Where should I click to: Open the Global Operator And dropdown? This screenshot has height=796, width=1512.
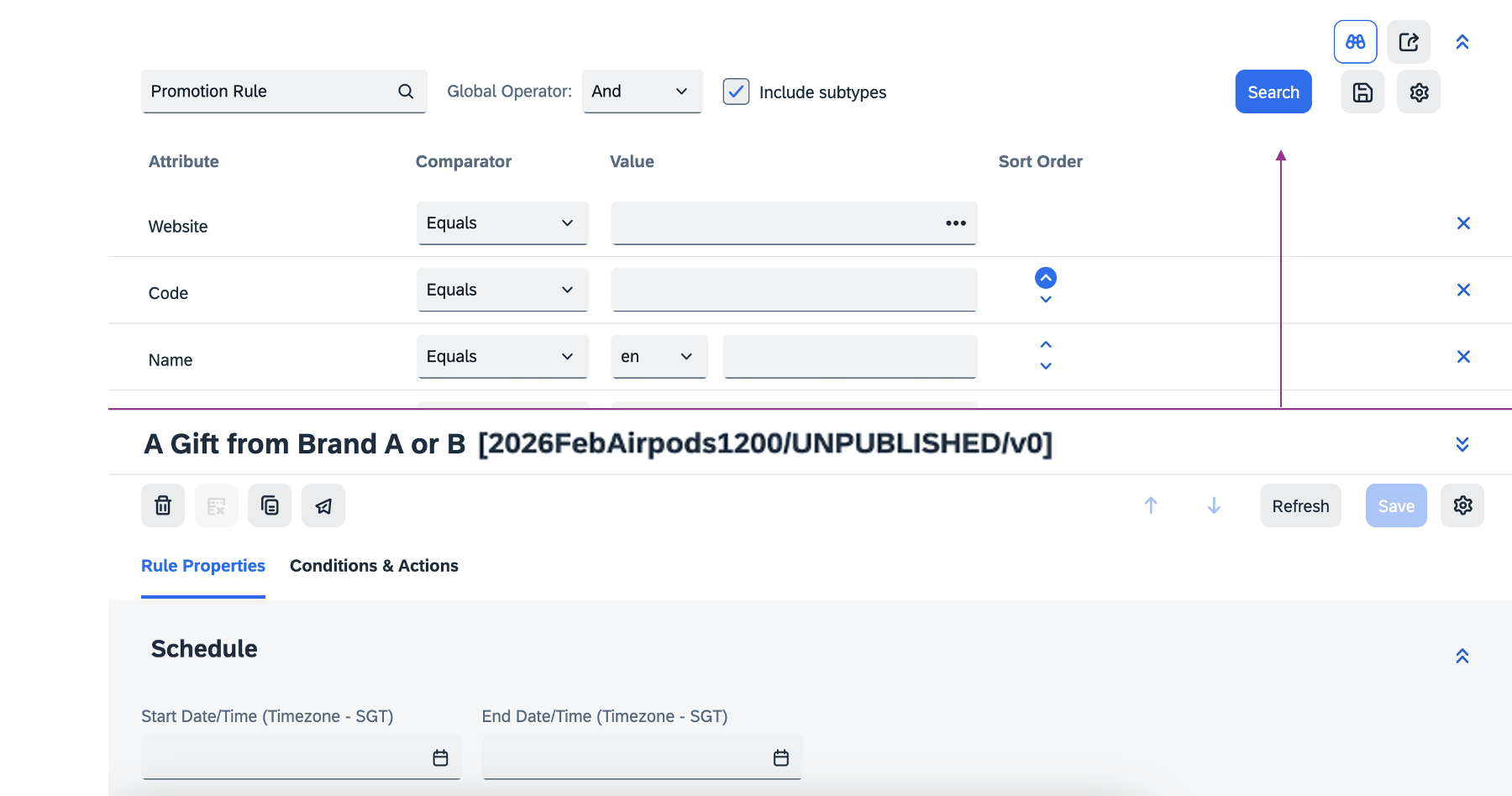pyautogui.click(x=642, y=92)
